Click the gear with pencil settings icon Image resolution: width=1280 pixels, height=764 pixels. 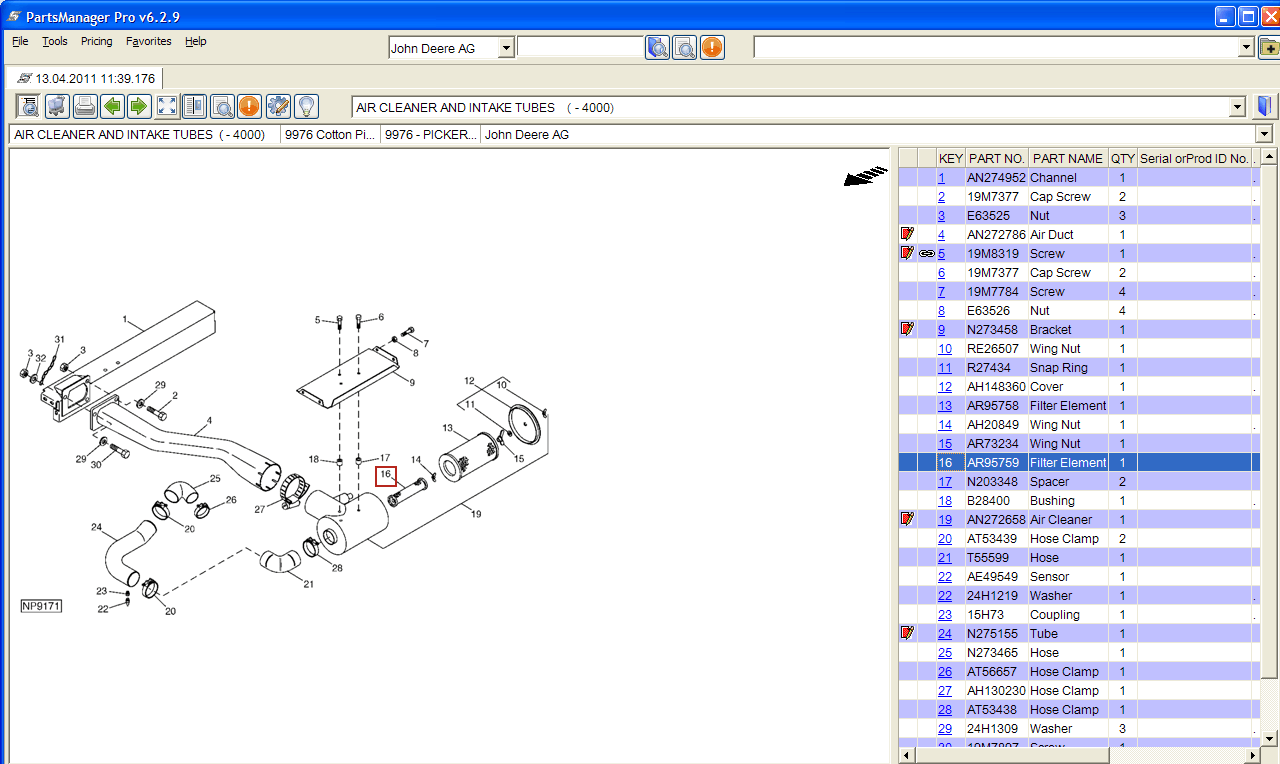278,106
